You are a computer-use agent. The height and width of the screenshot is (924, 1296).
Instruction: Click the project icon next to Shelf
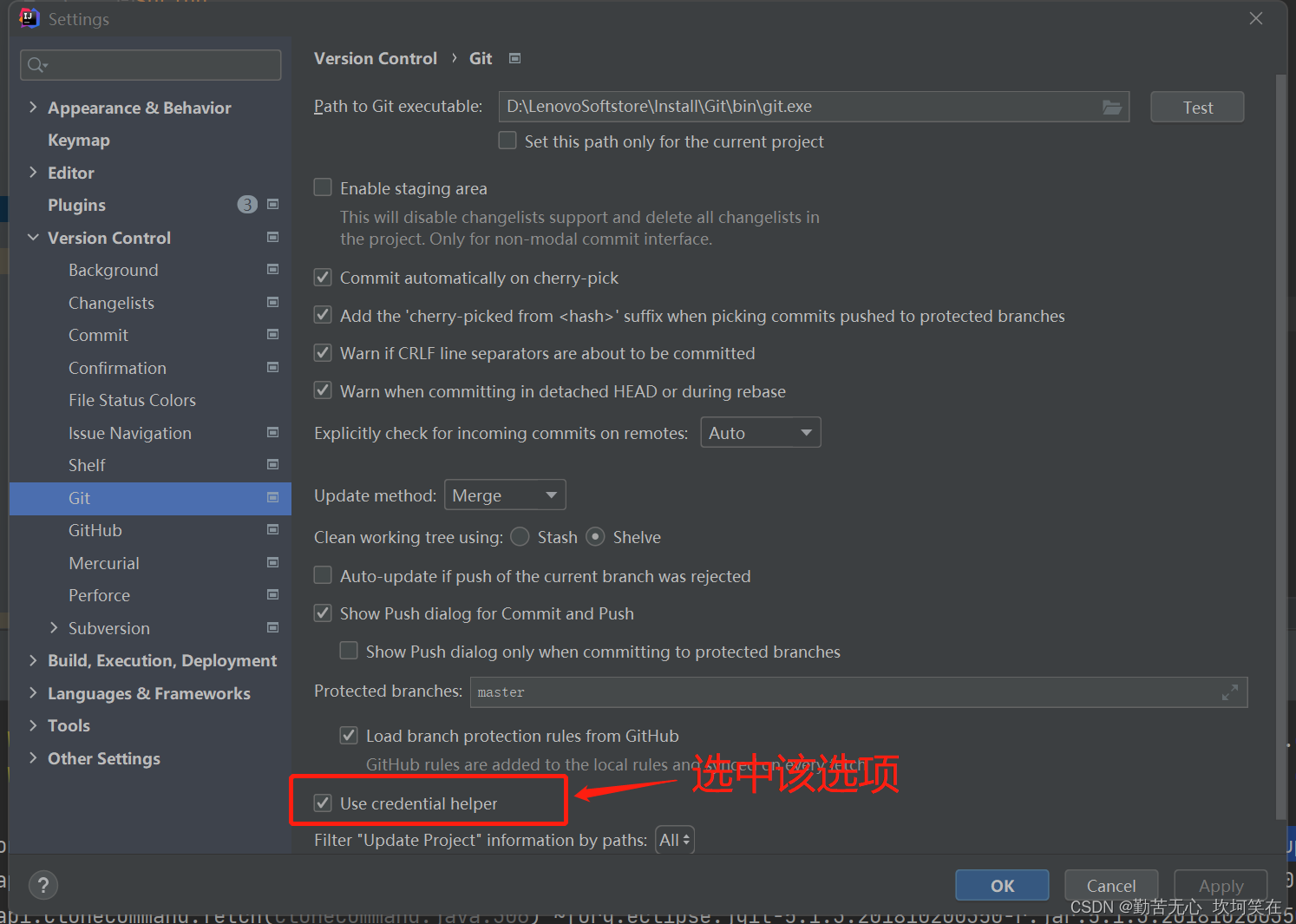point(272,464)
